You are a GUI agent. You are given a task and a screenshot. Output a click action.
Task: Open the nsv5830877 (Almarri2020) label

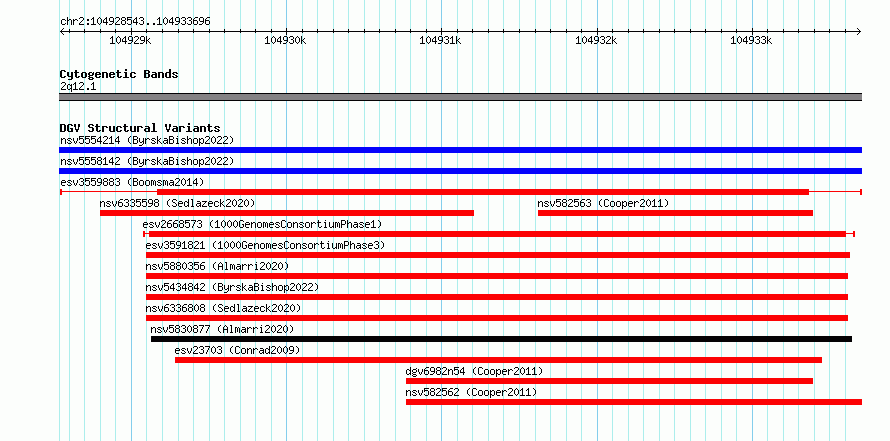pos(222,329)
